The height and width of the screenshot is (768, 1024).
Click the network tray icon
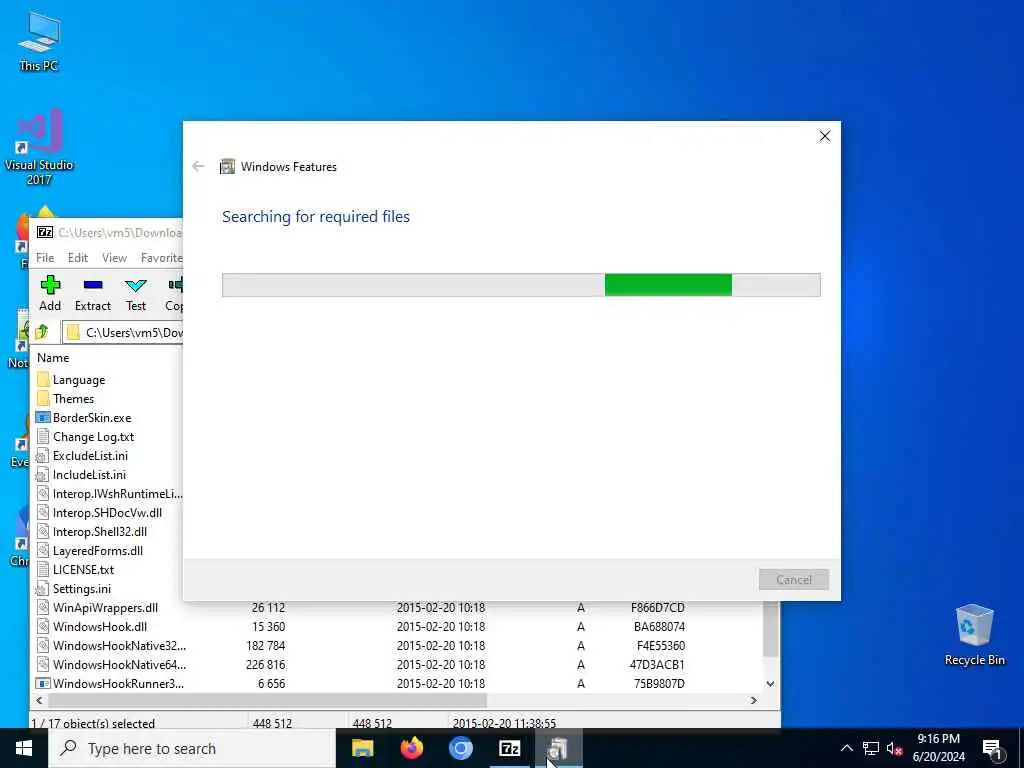tap(871, 748)
